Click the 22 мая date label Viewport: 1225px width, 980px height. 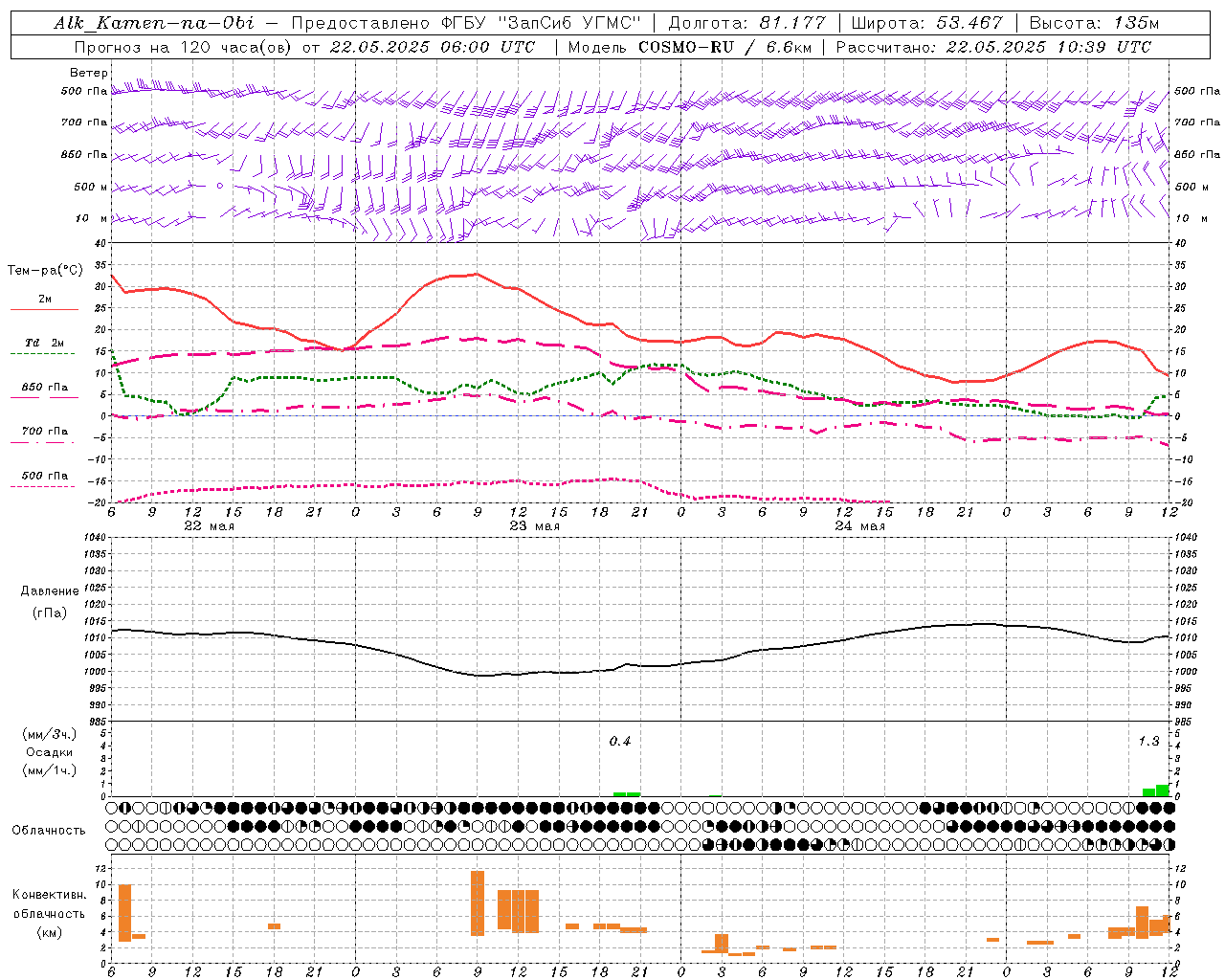tap(209, 525)
